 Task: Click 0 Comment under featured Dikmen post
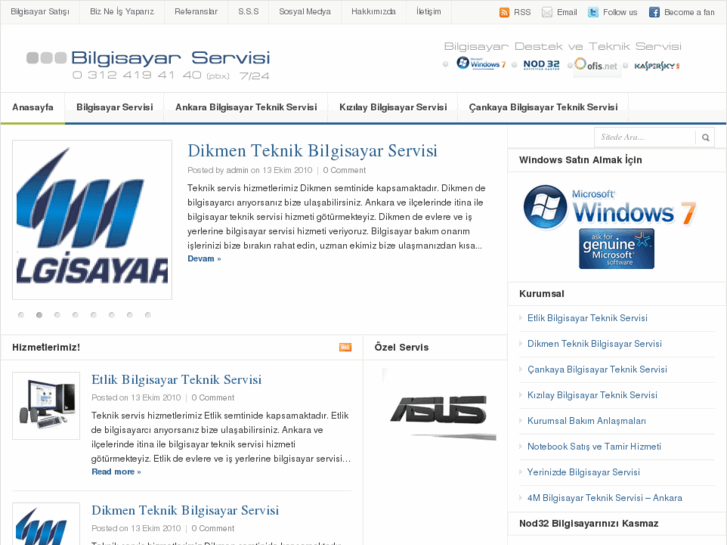pyautogui.click(x=344, y=170)
